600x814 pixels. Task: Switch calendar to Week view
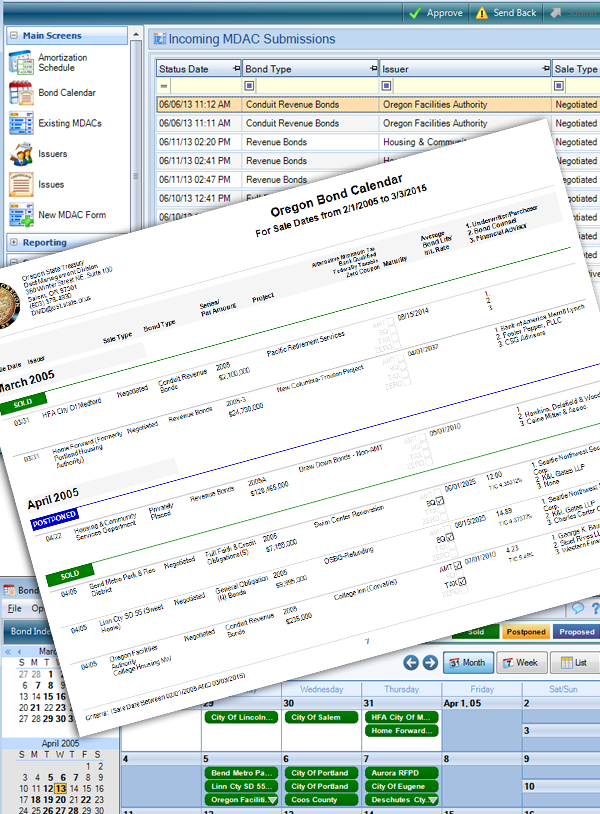[x=521, y=662]
